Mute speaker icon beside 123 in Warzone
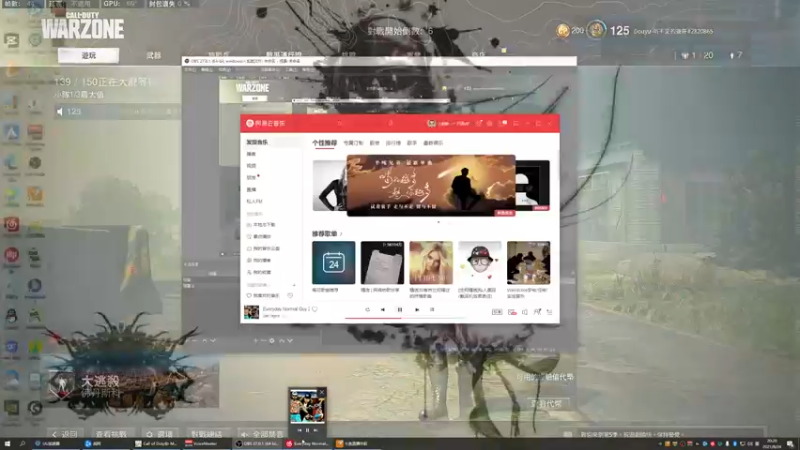 coord(60,111)
